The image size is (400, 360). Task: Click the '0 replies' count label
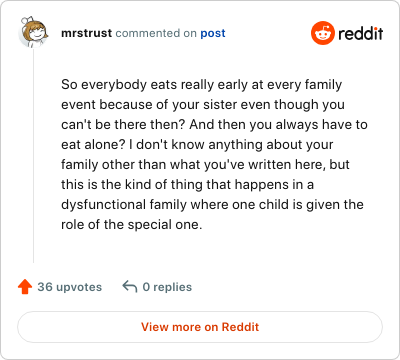pos(167,287)
